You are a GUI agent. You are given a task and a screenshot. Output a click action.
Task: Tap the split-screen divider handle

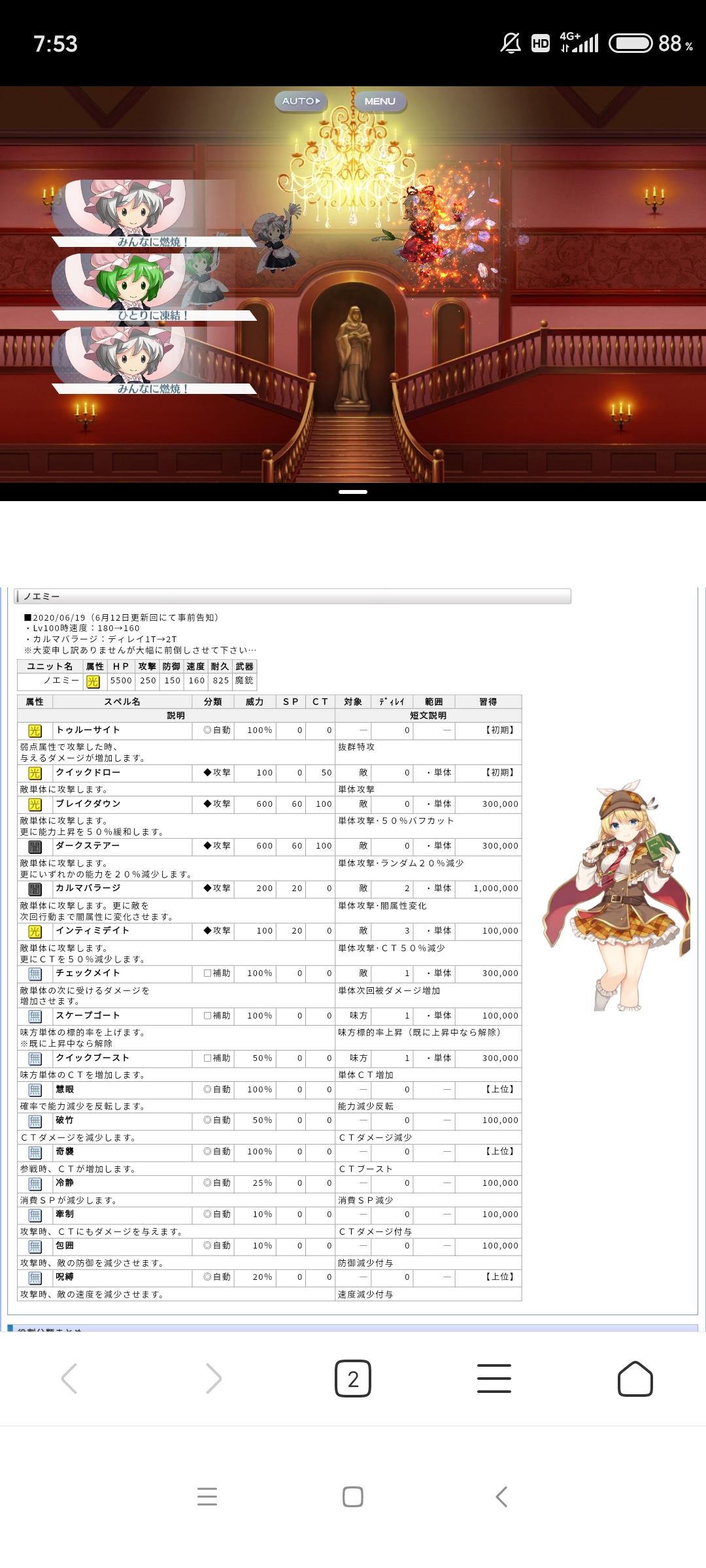click(x=353, y=491)
